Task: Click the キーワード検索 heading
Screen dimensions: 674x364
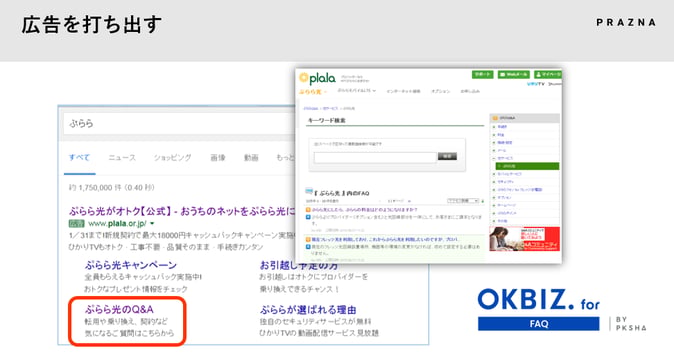Action: tap(327, 121)
